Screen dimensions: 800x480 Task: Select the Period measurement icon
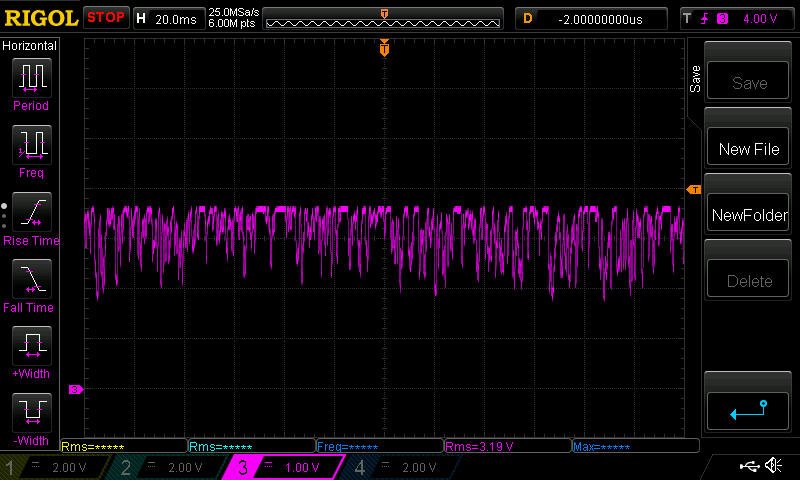tap(32, 78)
